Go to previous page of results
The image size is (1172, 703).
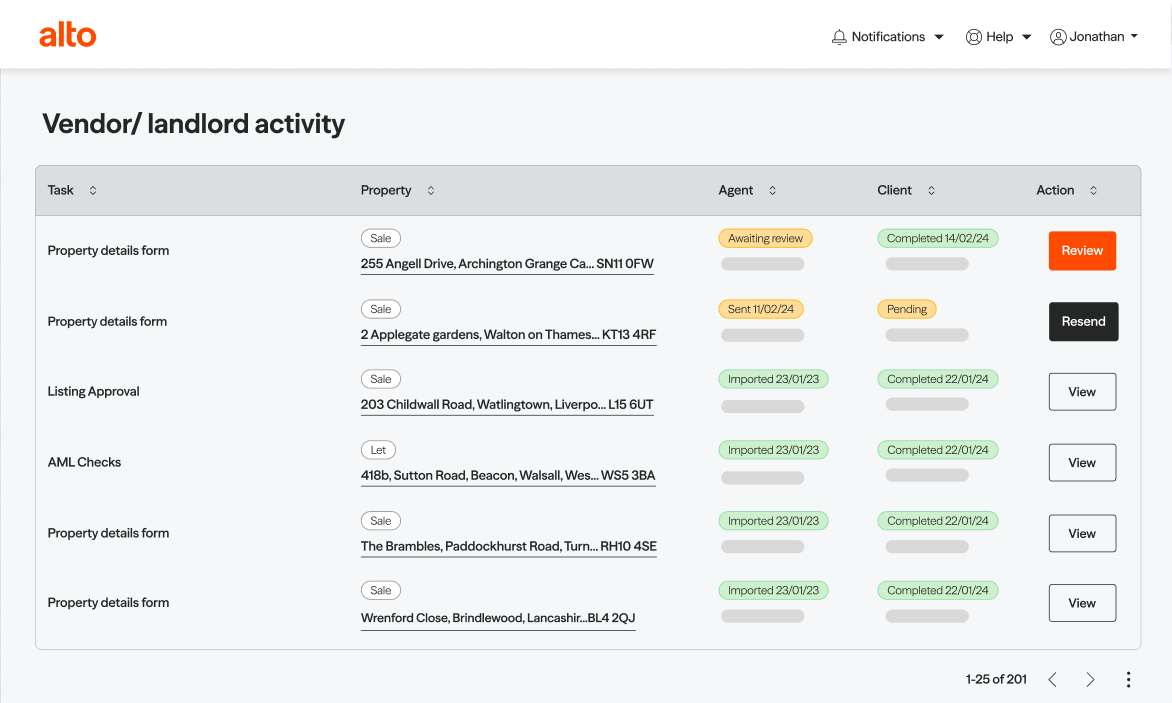pos(1053,680)
